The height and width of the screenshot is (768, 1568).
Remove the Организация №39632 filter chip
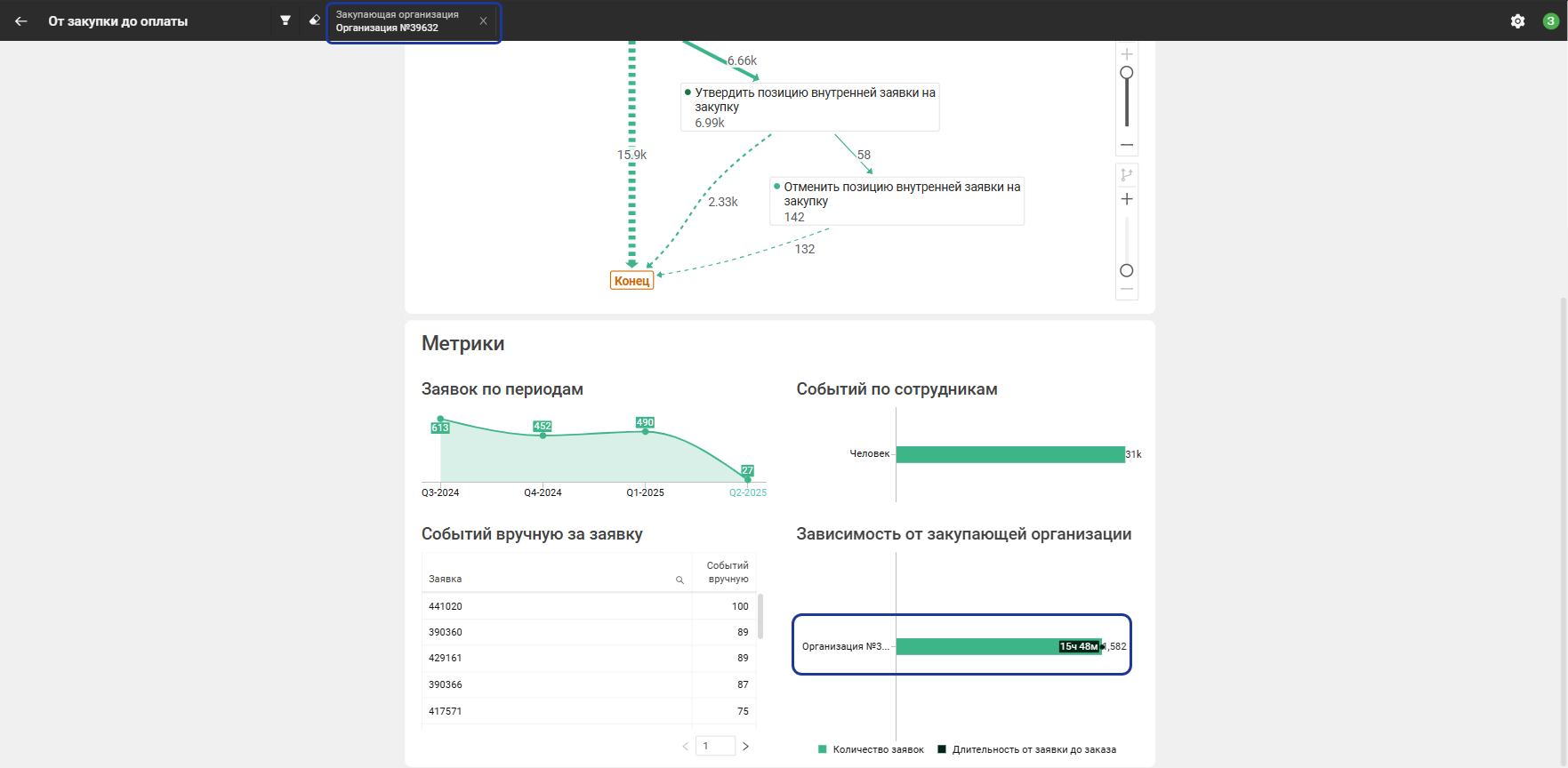pos(483,21)
